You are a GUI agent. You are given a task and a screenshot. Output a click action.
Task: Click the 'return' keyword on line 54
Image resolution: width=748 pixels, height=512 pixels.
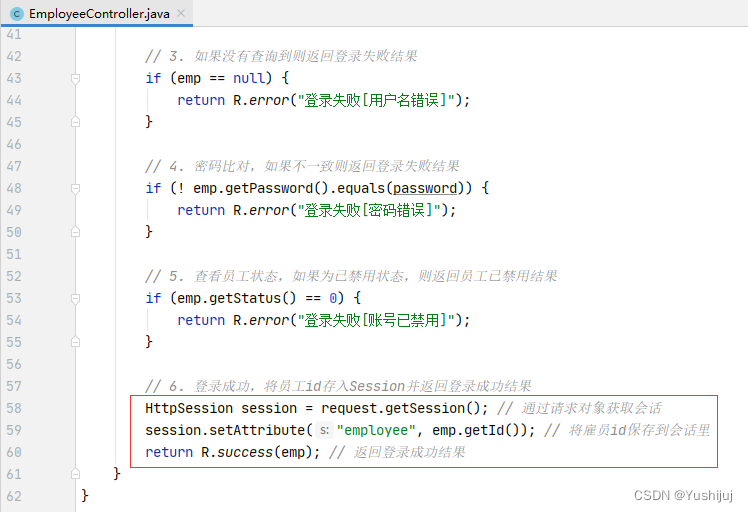click(x=201, y=320)
